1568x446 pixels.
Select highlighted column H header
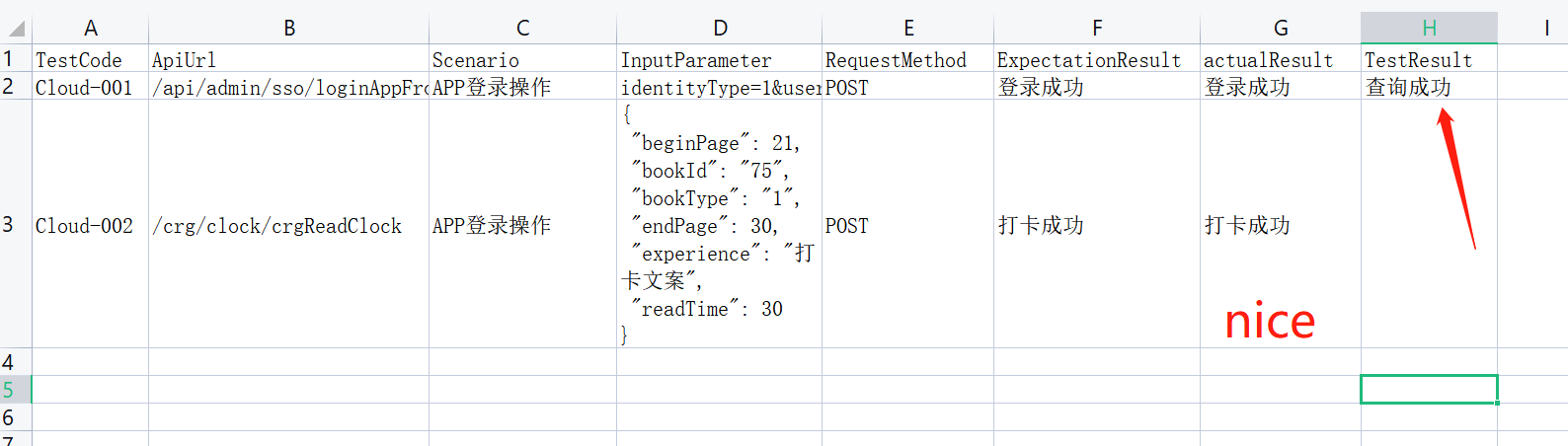(x=1430, y=28)
